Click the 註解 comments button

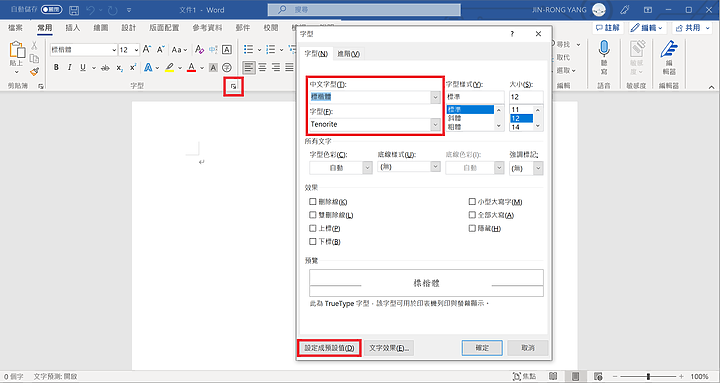[608, 28]
